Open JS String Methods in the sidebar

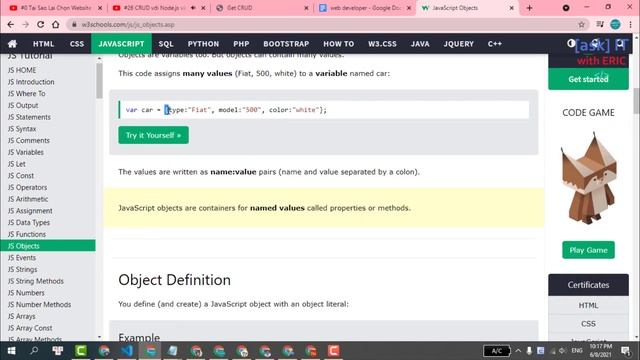pyautogui.click(x=36, y=281)
